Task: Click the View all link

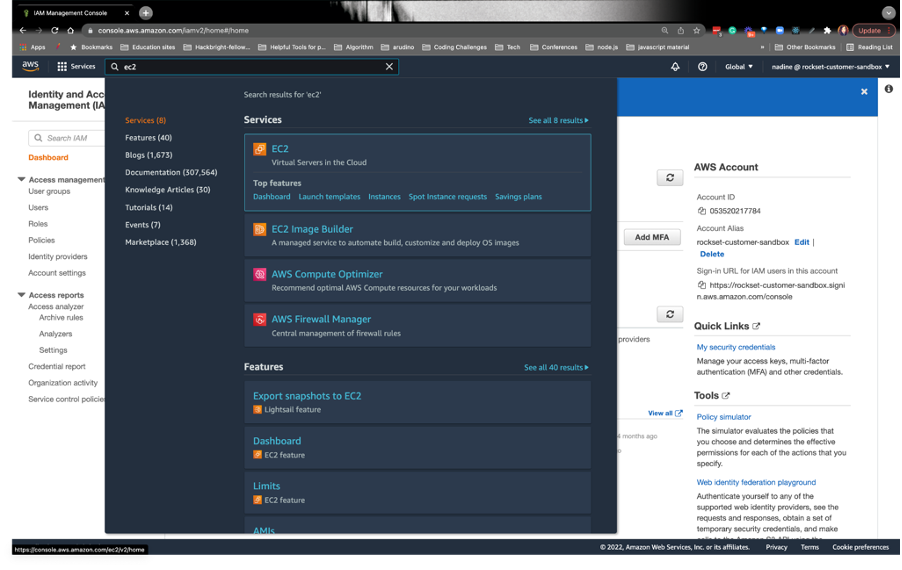Action: [x=665, y=413]
